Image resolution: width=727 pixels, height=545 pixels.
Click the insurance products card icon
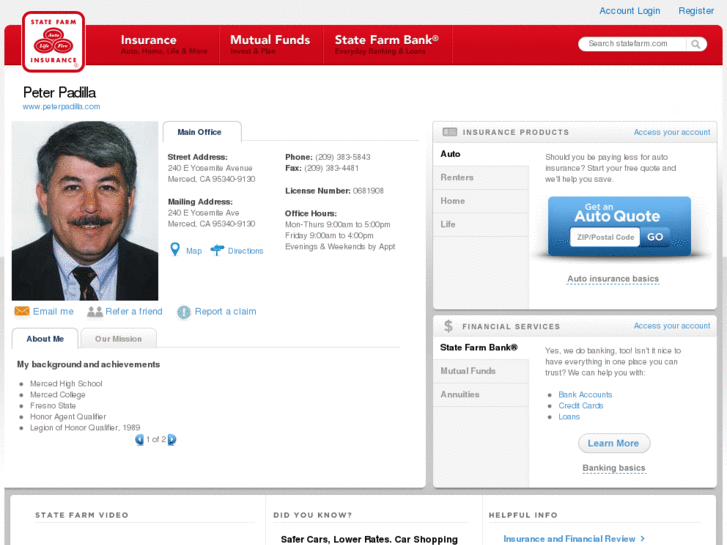point(449,132)
